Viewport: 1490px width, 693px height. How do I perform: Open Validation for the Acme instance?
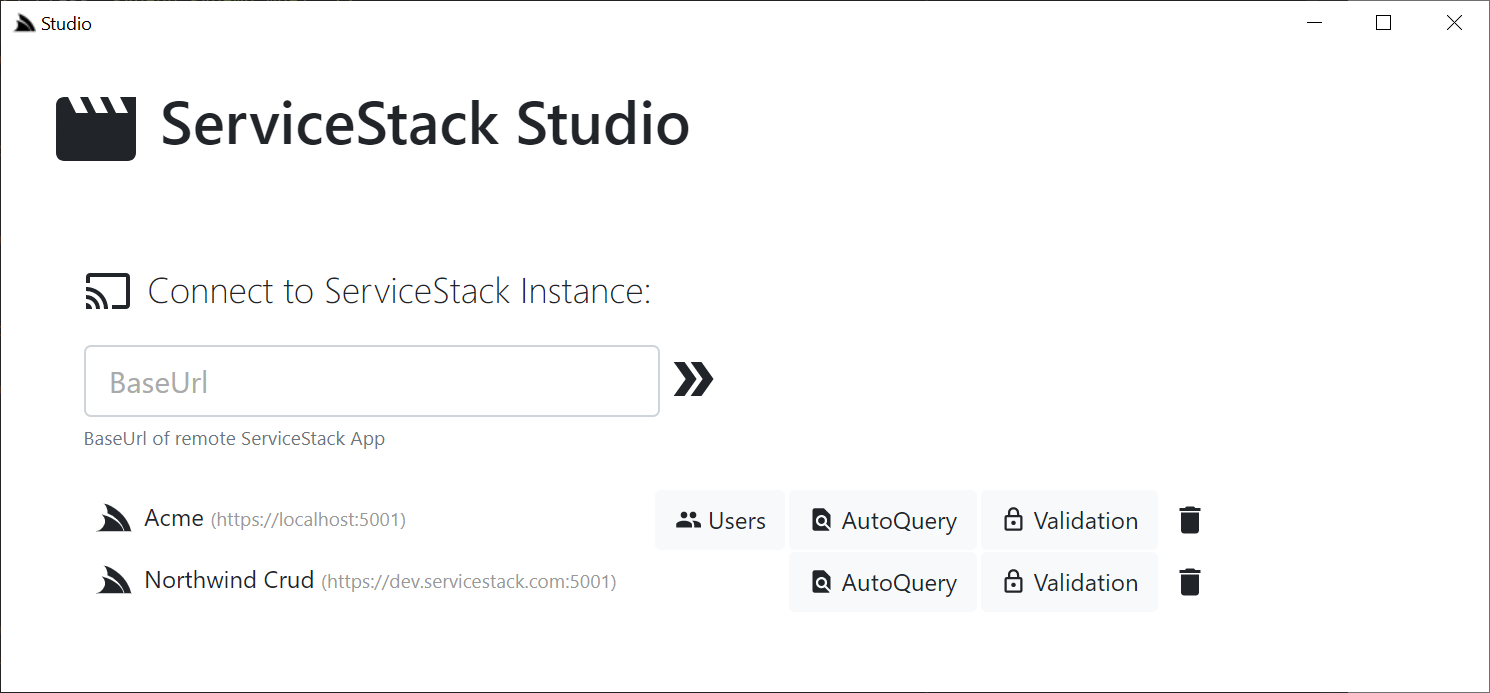pos(1069,520)
